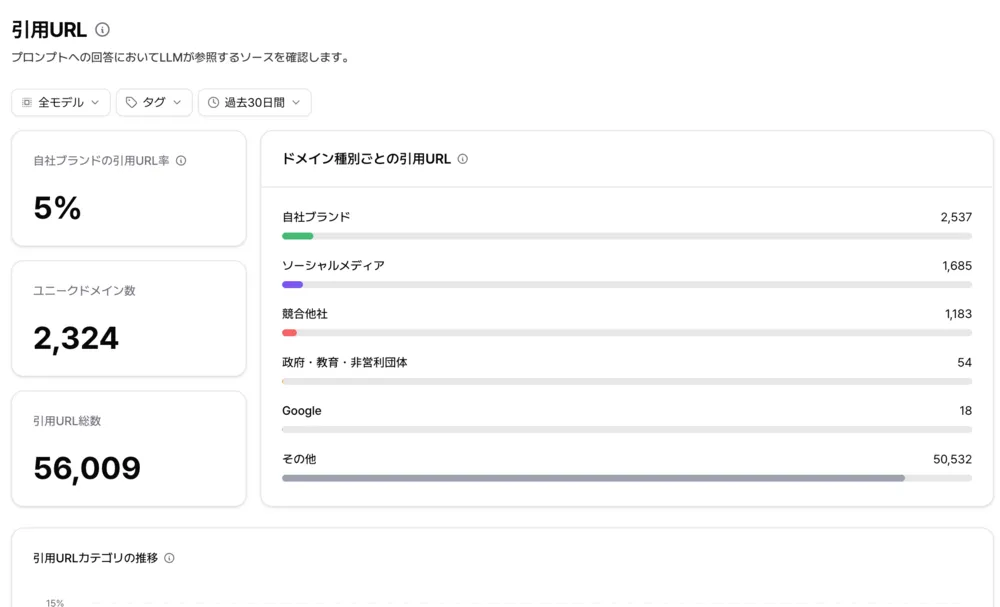Click the gray その他 progress bar
The height and width of the screenshot is (607, 1000).
[x=593, y=478]
